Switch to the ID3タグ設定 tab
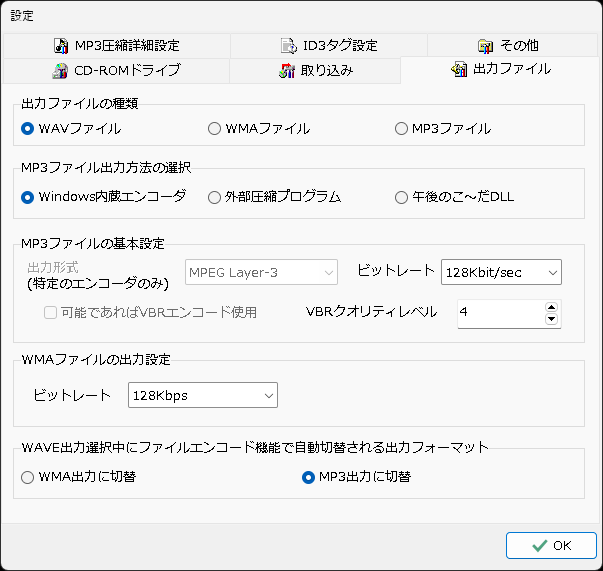This screenshot has width=603, height=571. point(329,46)
